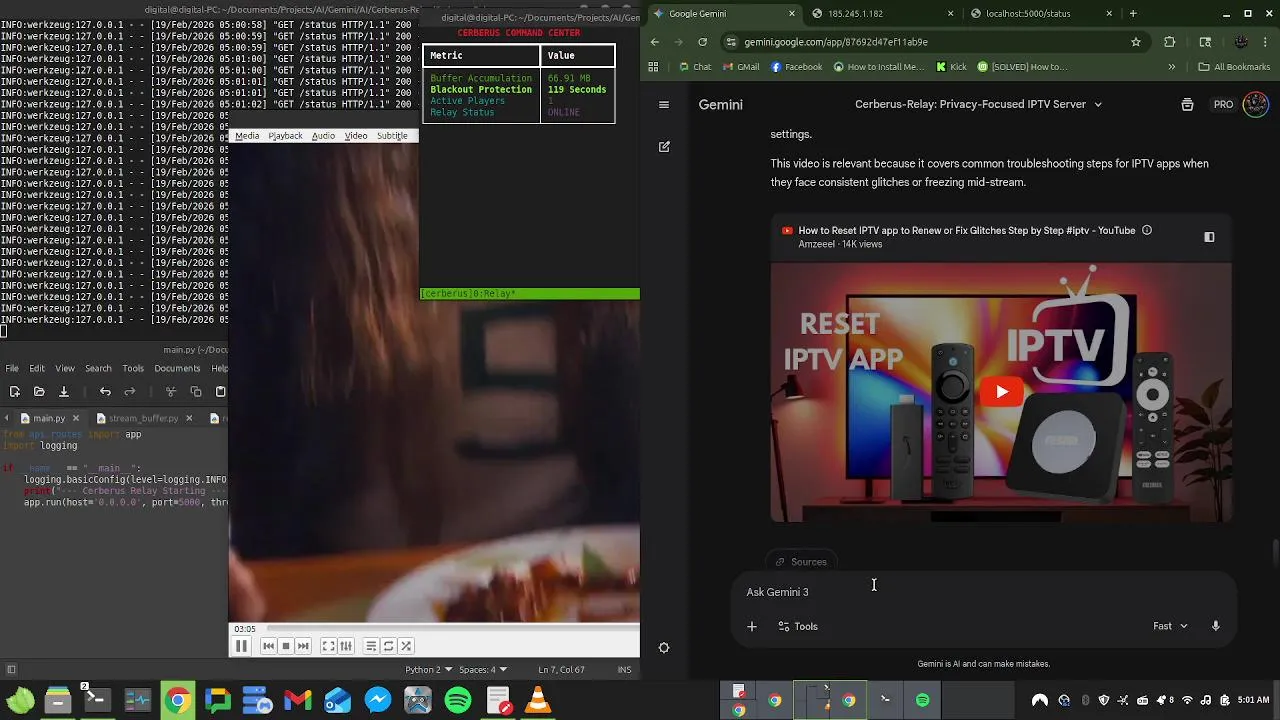Create new document in text editor
This screenshot has height=720, width=1280.
14,392
